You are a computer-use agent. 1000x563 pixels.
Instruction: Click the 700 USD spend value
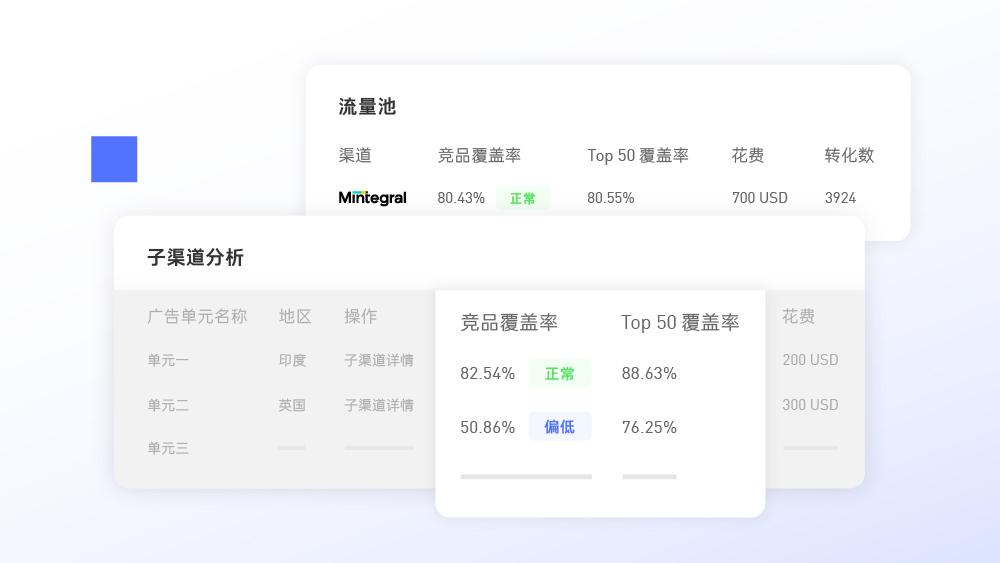click(760, 198)
